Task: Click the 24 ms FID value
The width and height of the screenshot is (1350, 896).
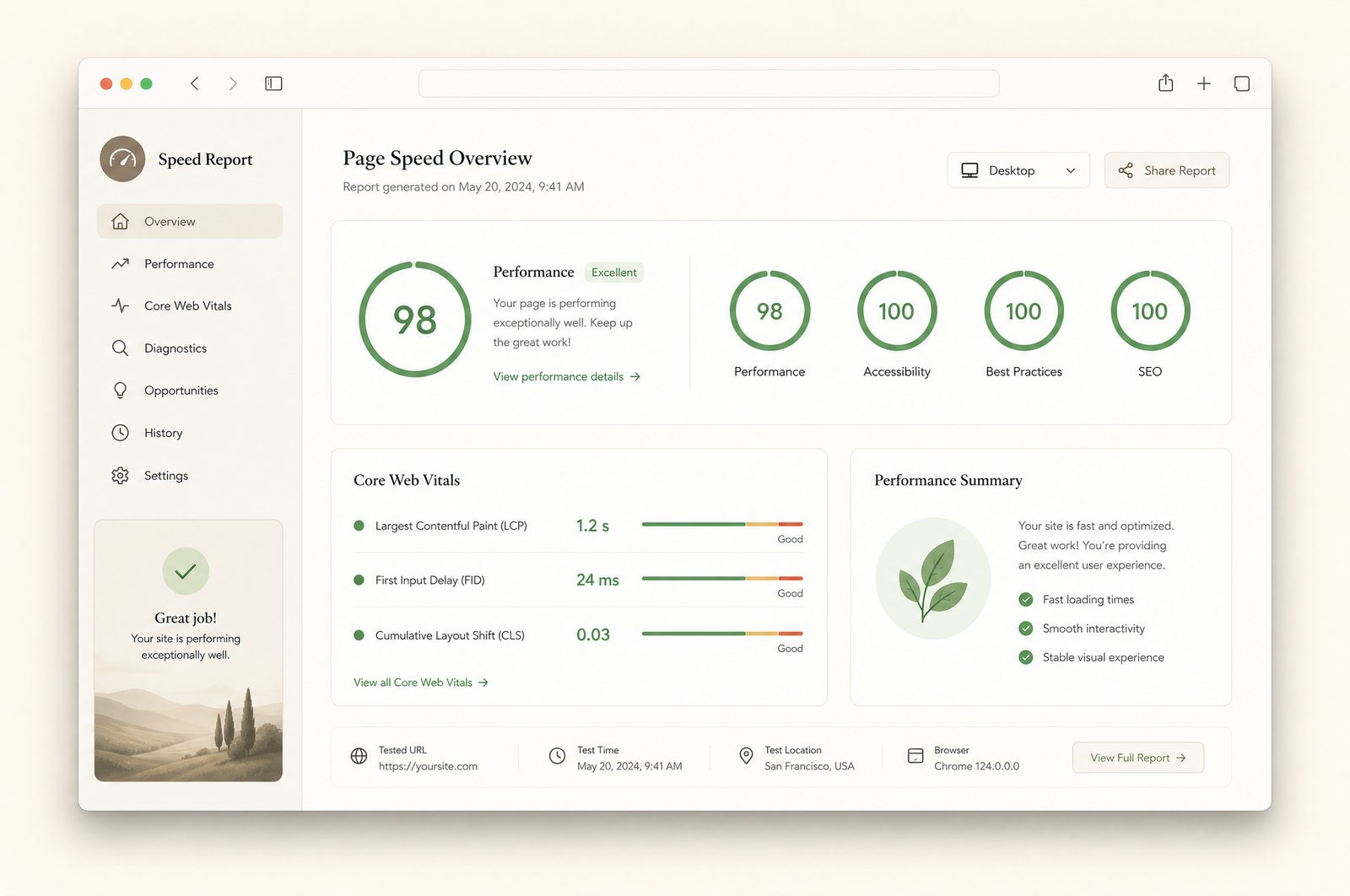Action: coord(597,580)
